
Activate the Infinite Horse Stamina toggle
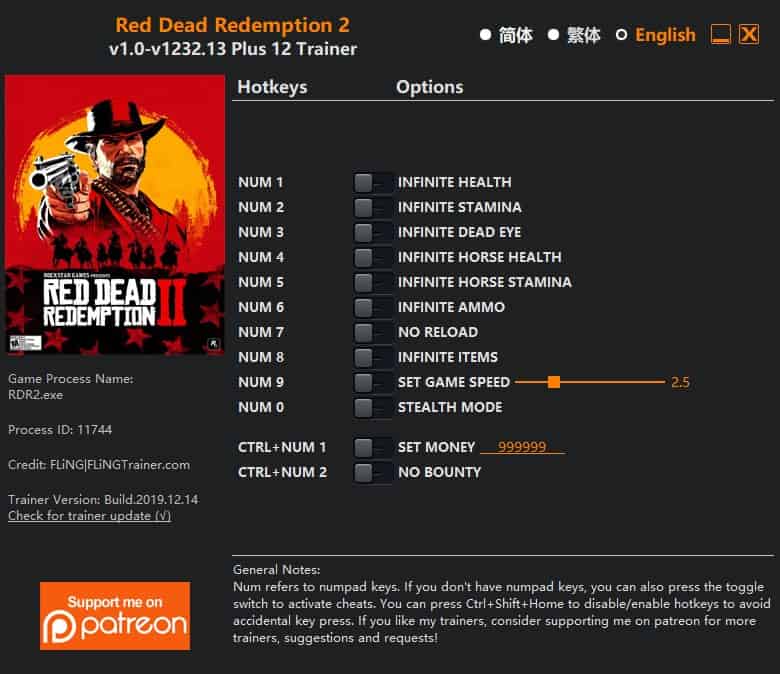tap(372, 283)
